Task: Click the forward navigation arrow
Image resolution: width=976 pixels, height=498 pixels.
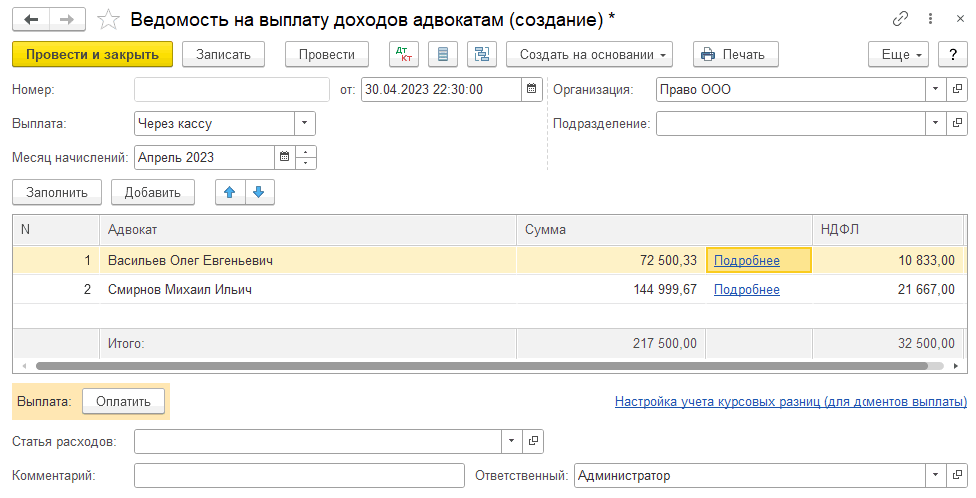Action: [67, 20]
